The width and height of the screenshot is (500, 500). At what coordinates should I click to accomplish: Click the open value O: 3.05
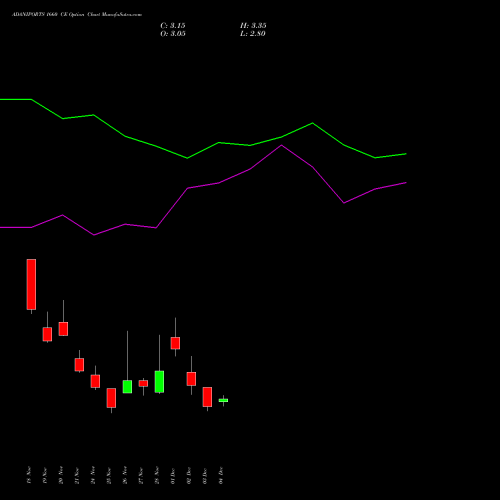point(173,34)
